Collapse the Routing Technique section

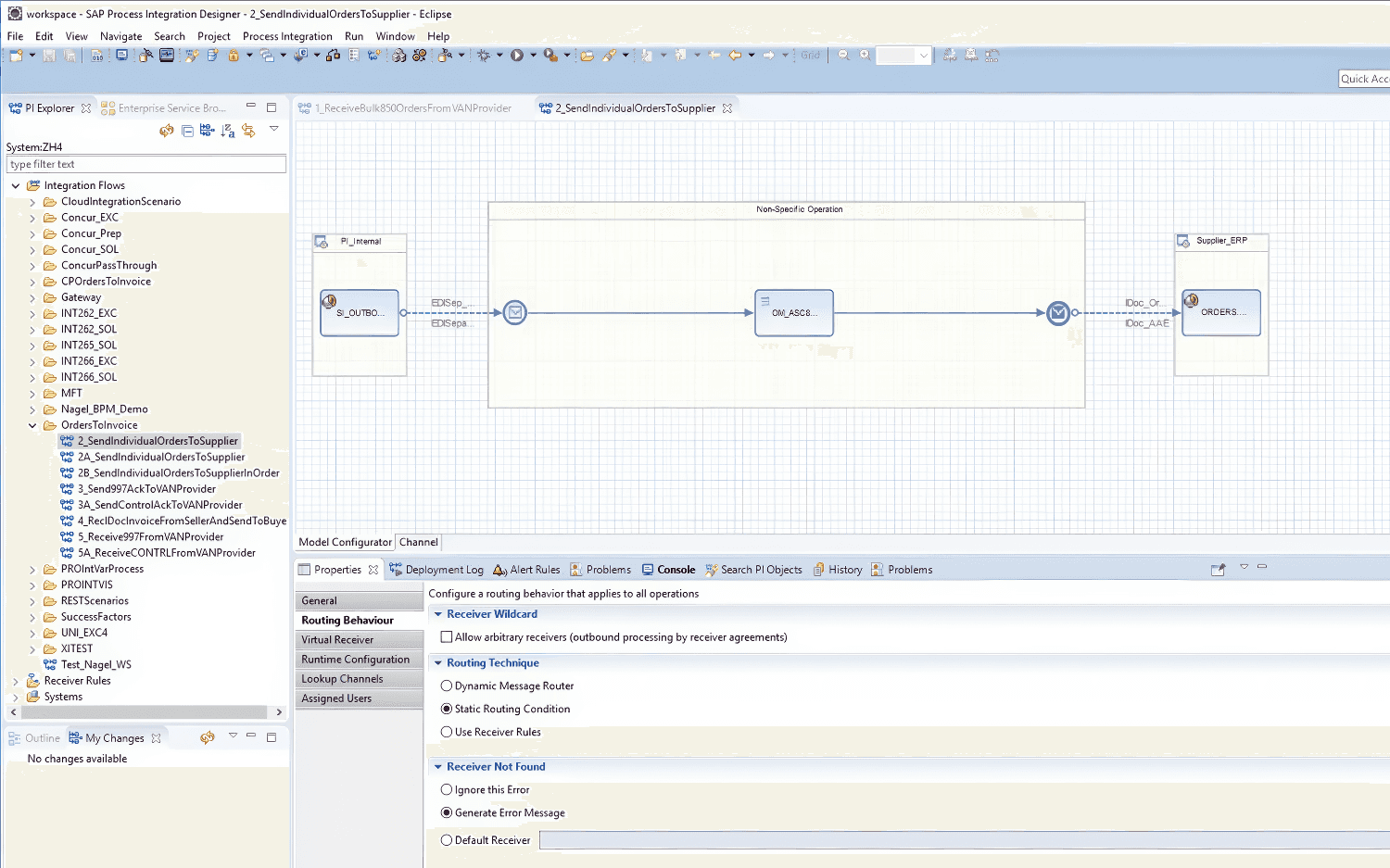tap(438, 663)
